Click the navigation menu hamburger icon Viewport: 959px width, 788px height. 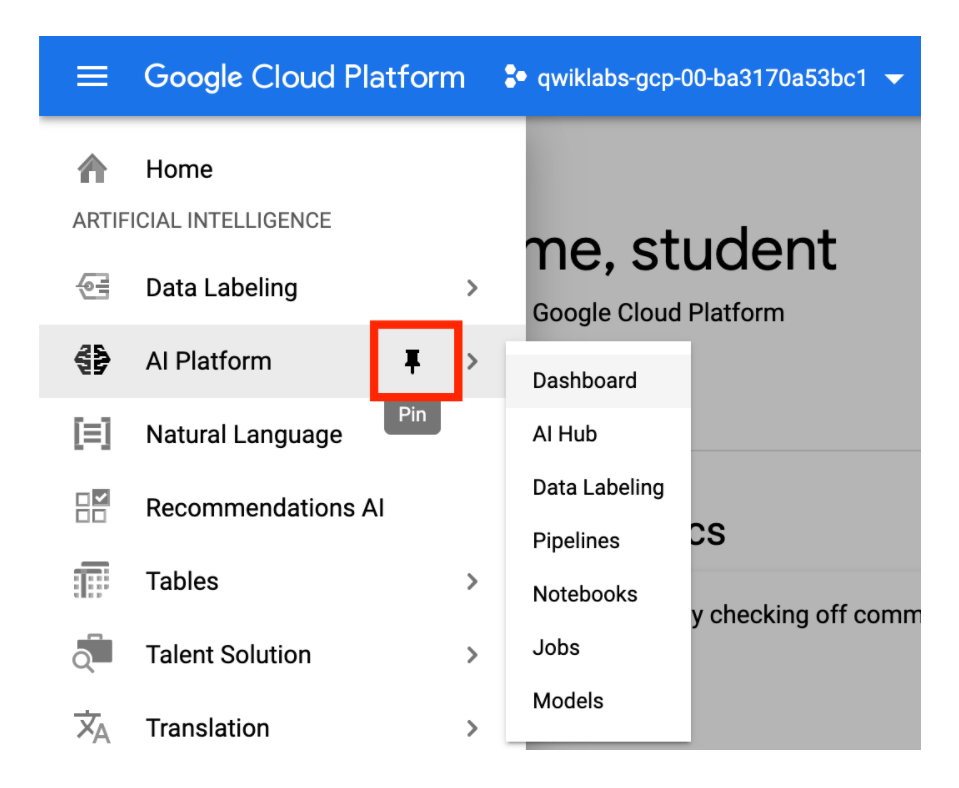[92, 76]
